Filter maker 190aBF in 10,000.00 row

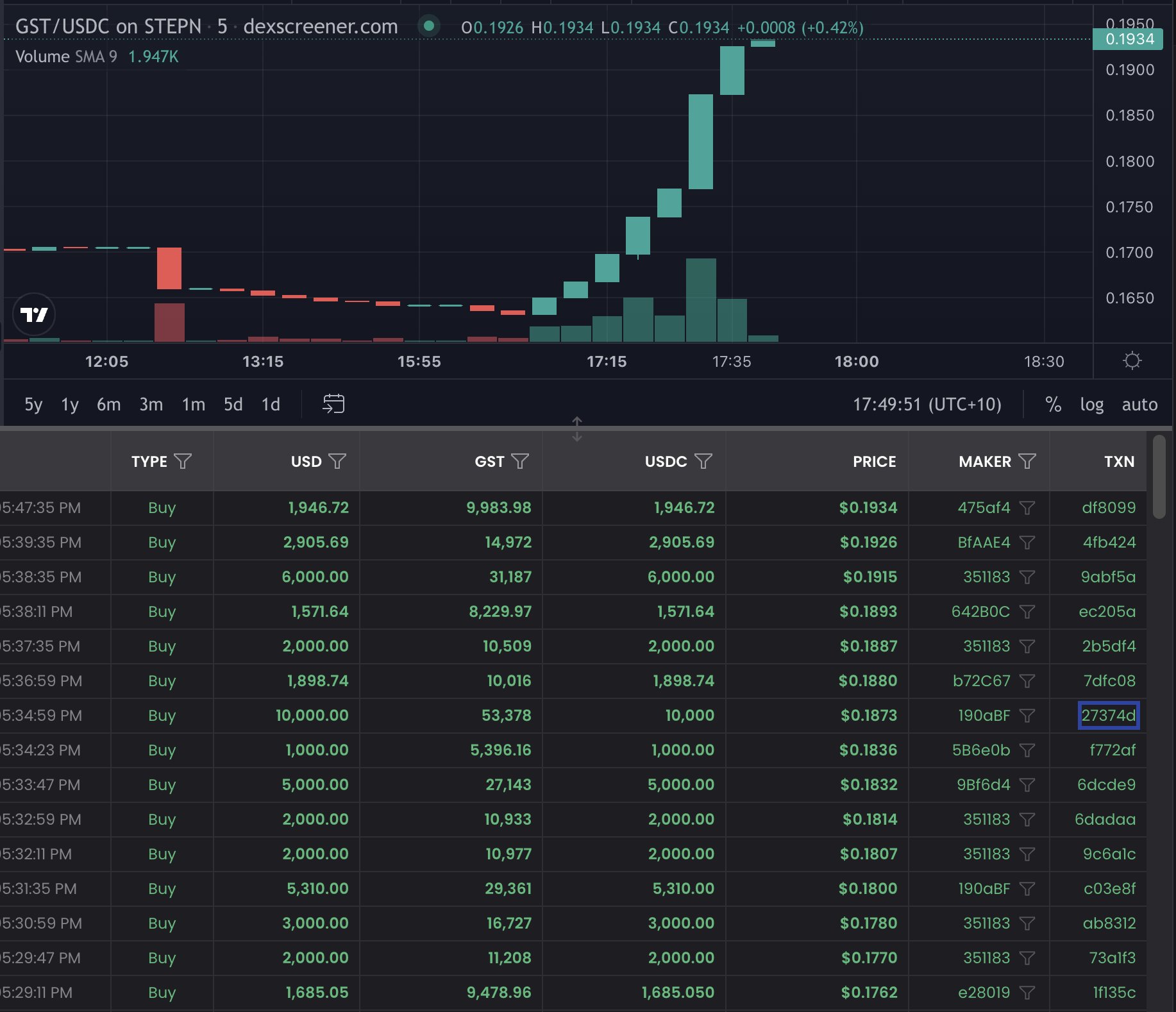point(1027,716)
